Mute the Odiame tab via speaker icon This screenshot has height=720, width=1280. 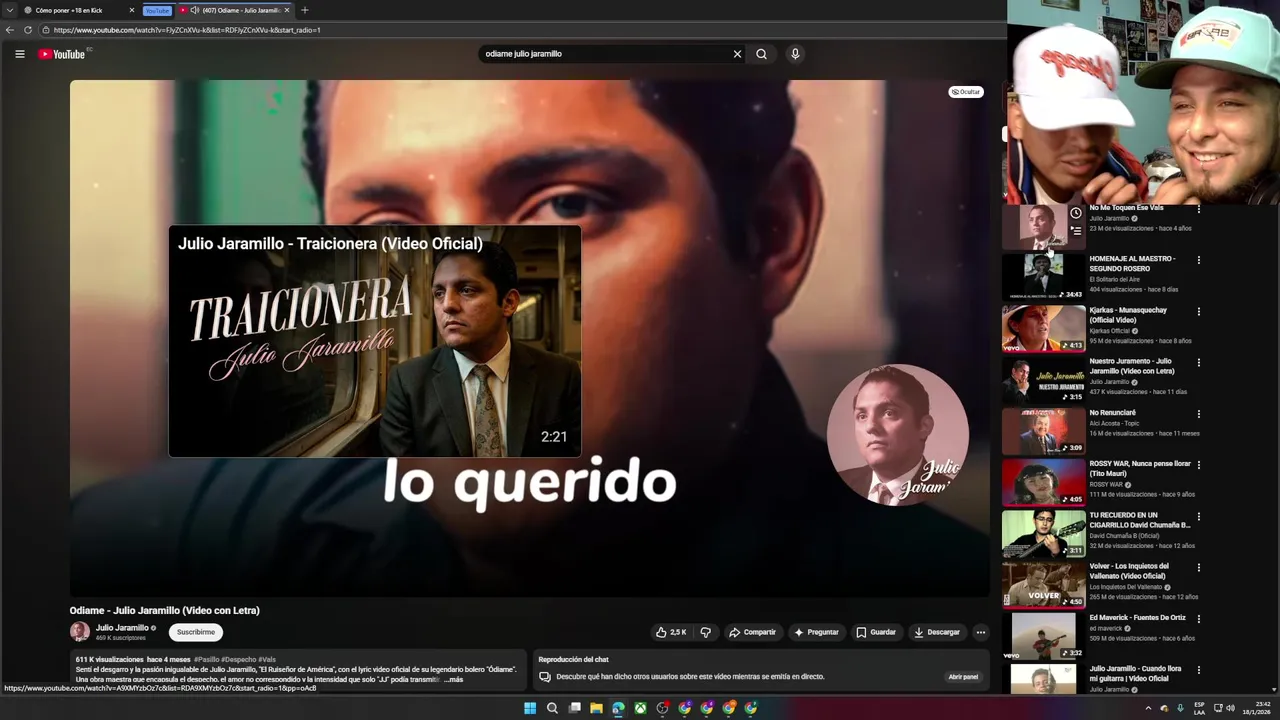pos(195,10)
